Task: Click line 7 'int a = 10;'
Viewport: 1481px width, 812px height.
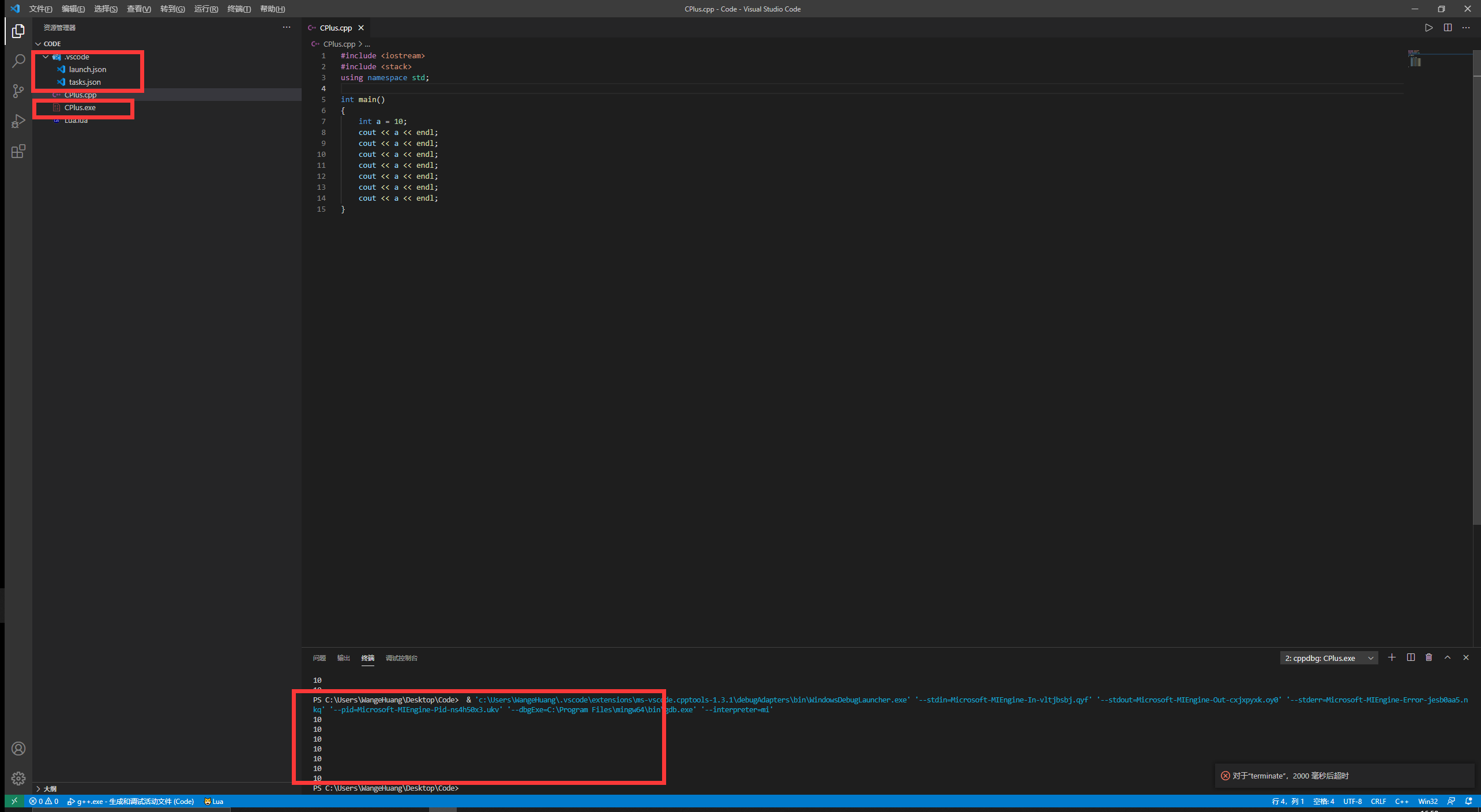Action: tap(382, 121)
